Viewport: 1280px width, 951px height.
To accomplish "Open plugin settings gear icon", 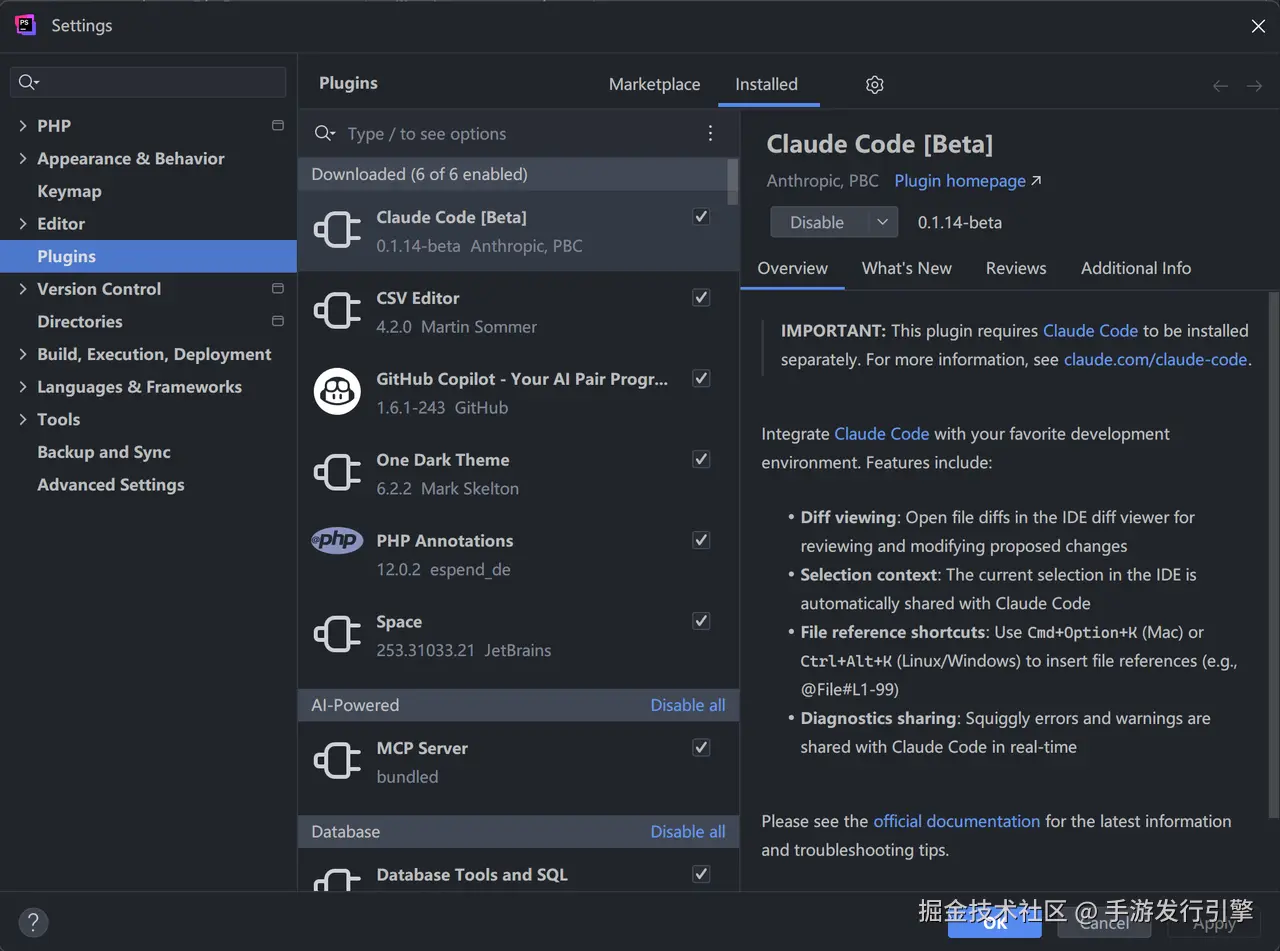I will click(x=875, y=84).
